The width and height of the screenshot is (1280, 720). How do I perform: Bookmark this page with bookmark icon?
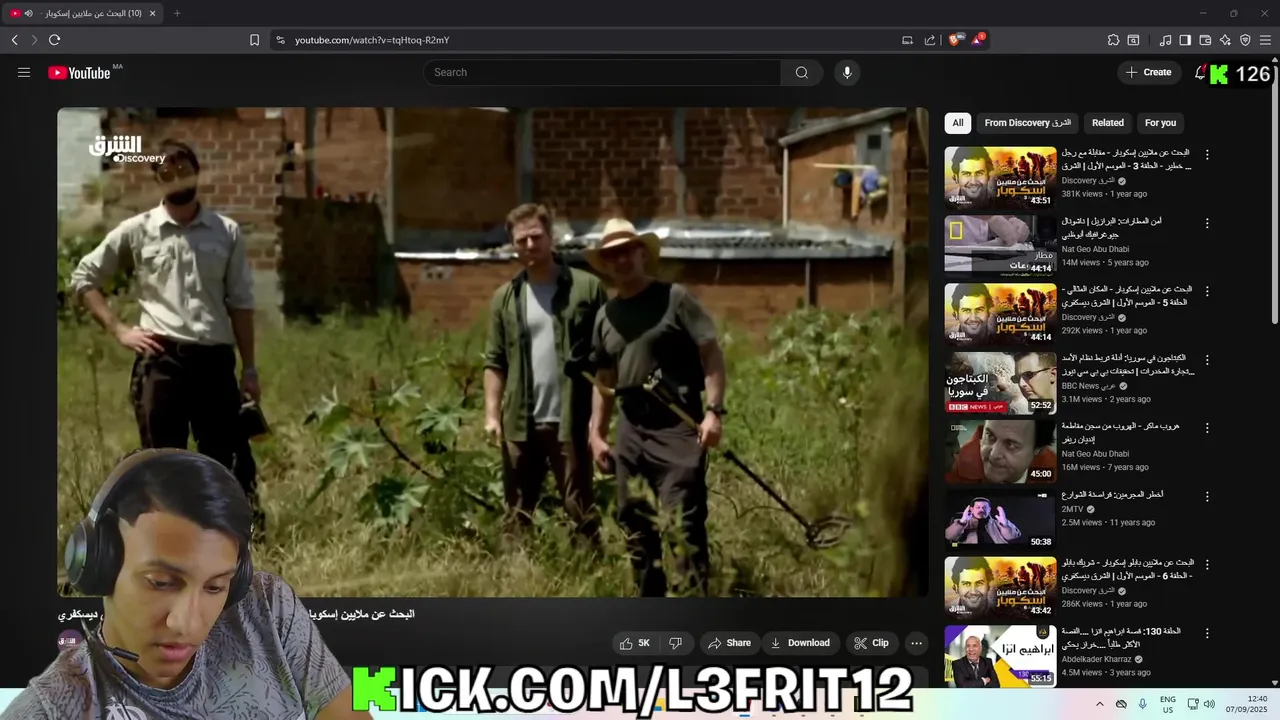[x=254, y=40]
